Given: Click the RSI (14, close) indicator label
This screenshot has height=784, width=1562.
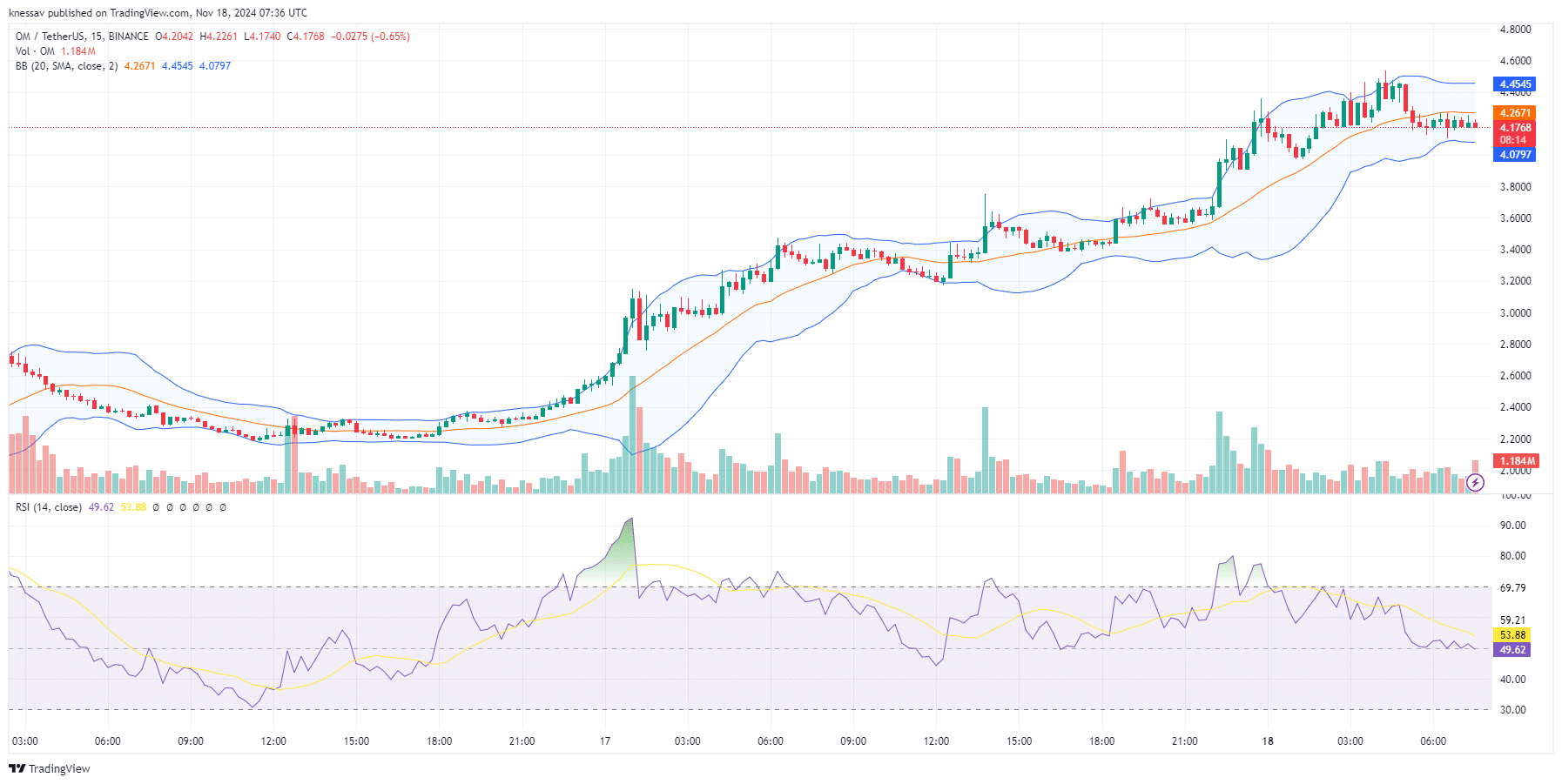Looking at the screenshot, I should (x=49, y=507).
